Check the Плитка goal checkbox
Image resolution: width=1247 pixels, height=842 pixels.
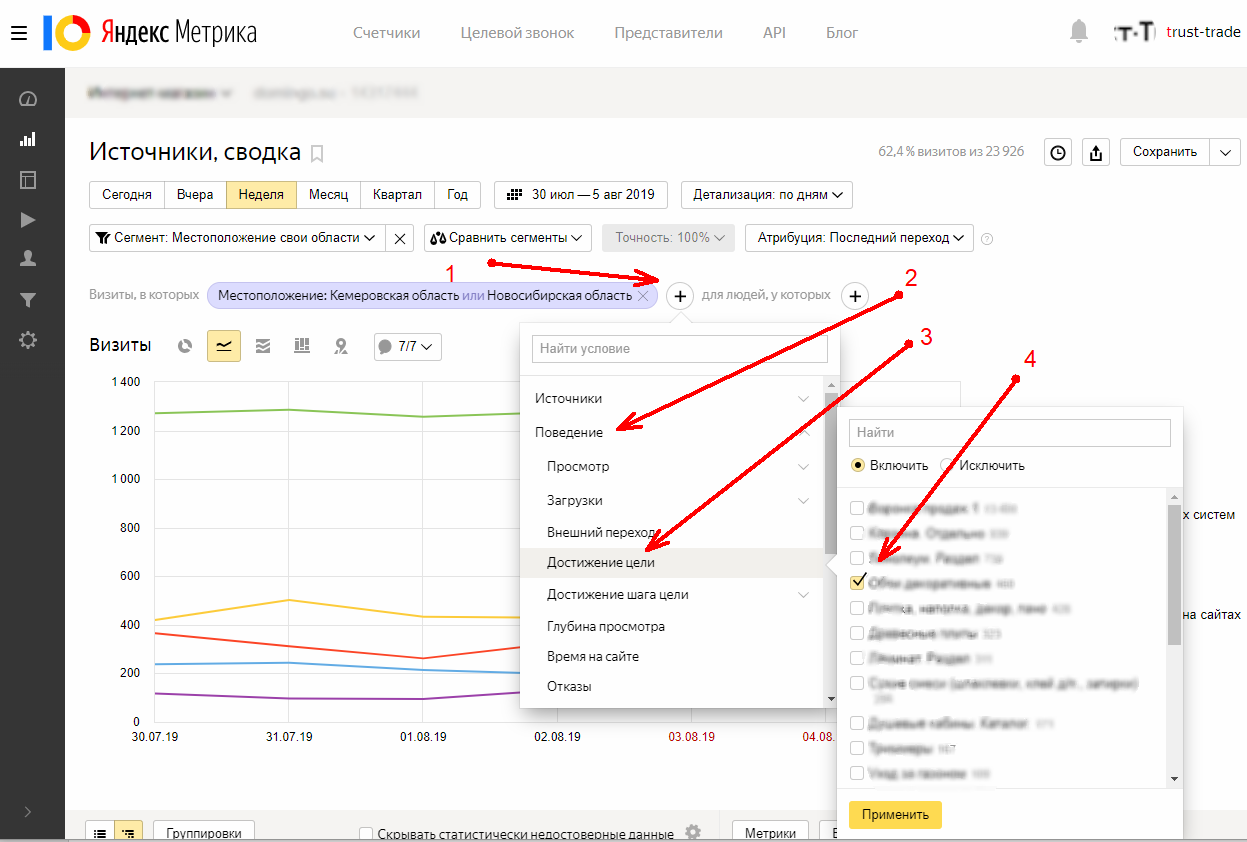pos(856,607)
